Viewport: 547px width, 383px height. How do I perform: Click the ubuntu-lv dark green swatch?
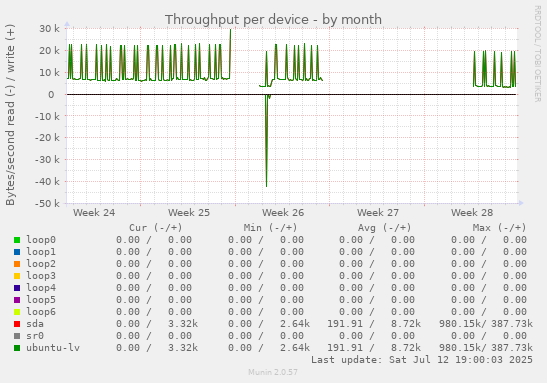[17, 348]
